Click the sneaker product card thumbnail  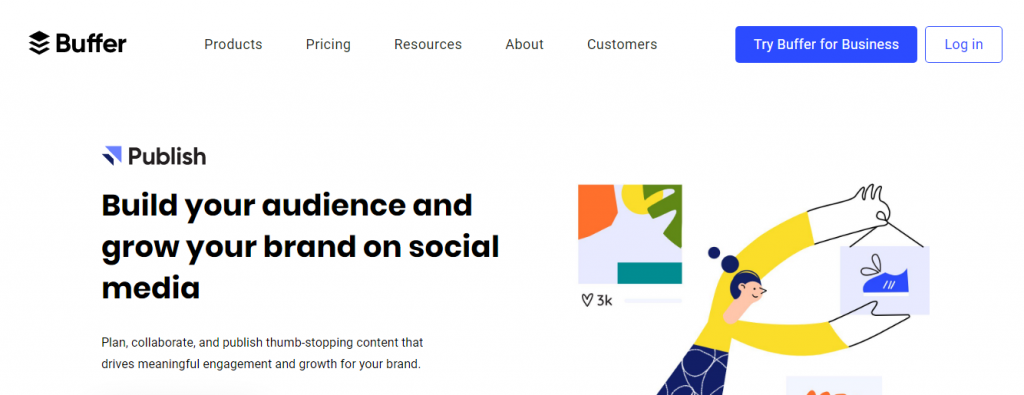tap(884, 280)
